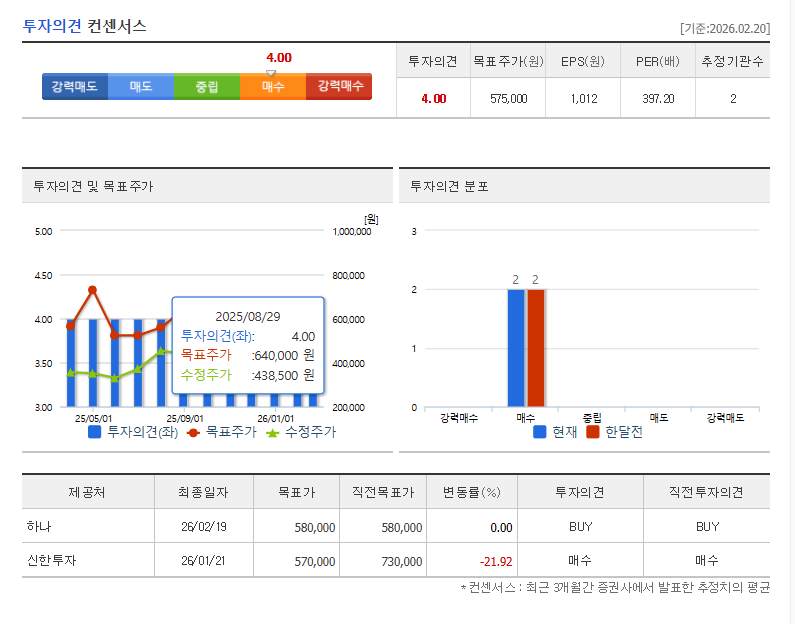Click the consensus footnote text

click(615, 588)
